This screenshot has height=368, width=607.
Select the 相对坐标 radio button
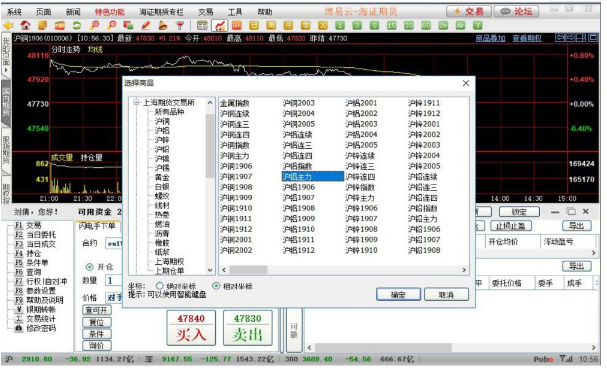click(216, 286)
